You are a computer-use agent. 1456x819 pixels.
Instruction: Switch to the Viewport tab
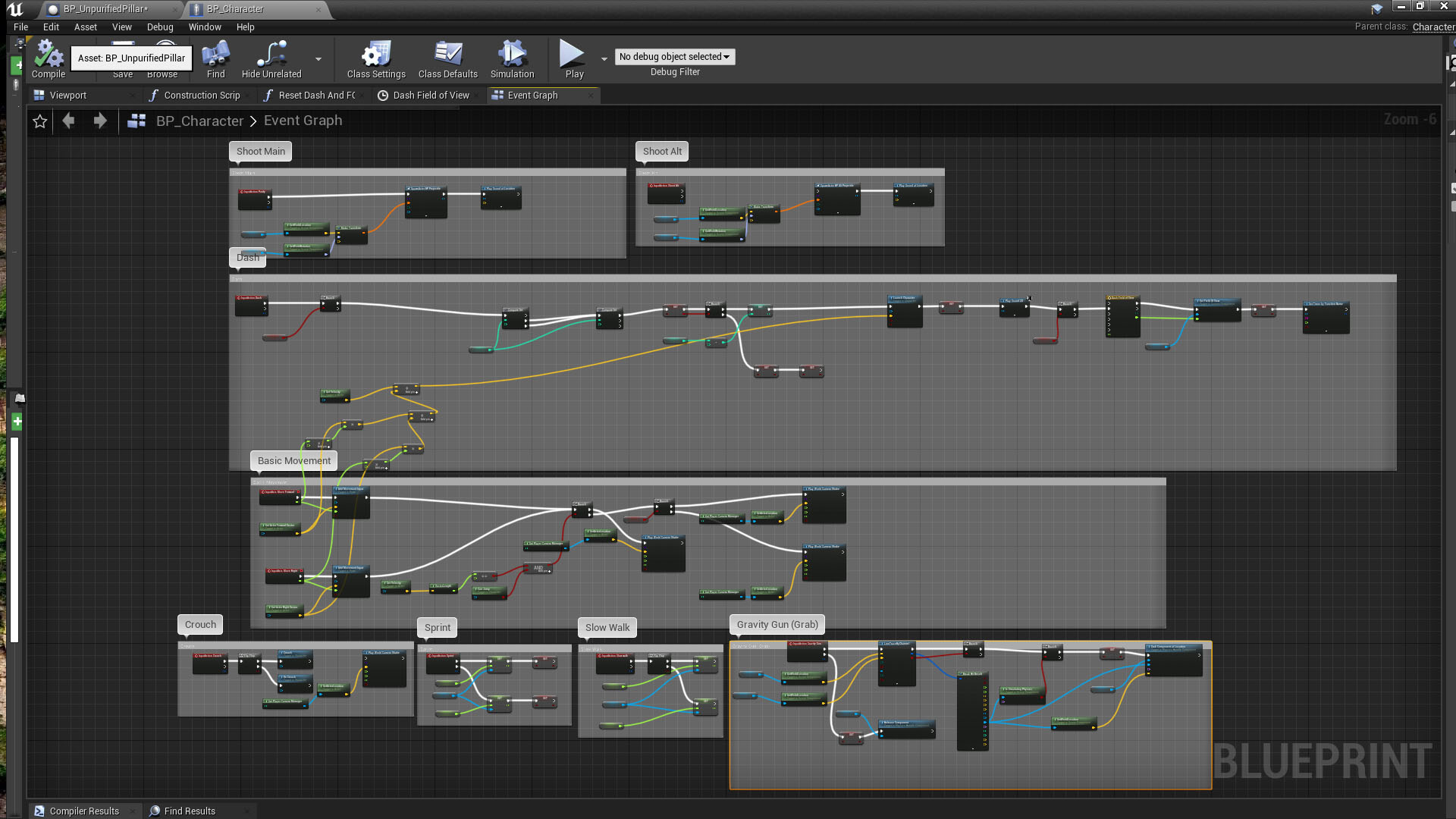67,96
